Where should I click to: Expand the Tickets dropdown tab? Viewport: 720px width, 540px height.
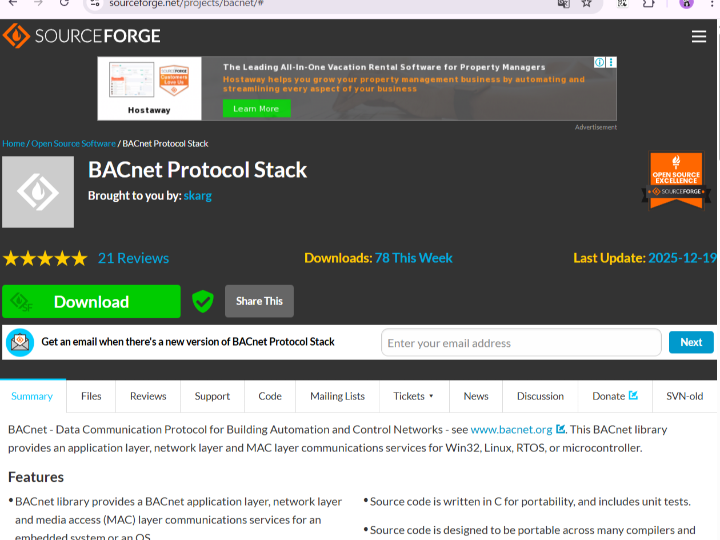[x=413, y=396]
